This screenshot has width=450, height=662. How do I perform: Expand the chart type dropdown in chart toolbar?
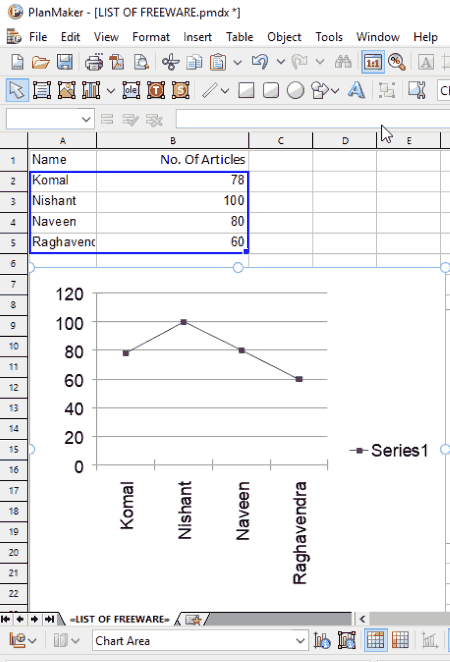click(32, 641)
